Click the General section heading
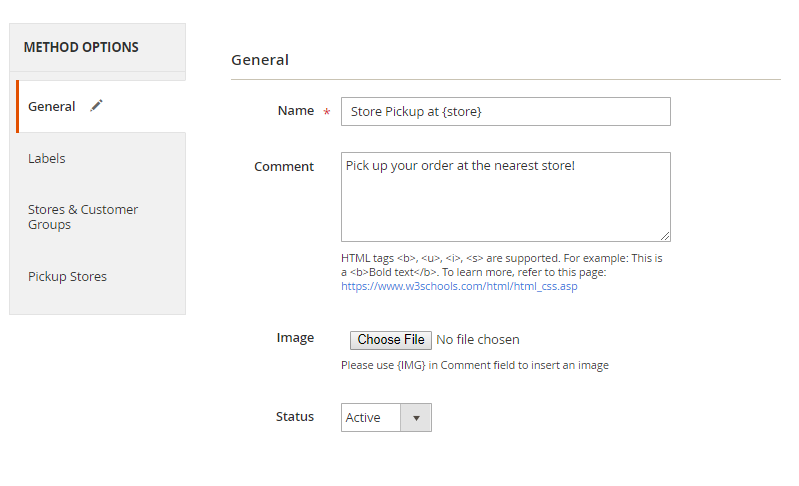This screenshot has height=486, width=799. [260, 60]
